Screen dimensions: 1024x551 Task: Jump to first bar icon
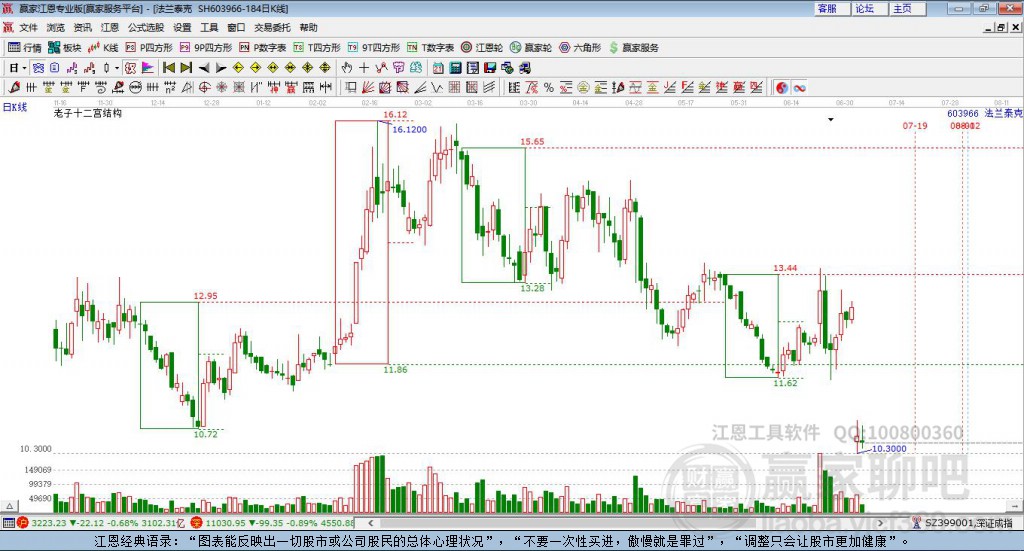point(168,68)
